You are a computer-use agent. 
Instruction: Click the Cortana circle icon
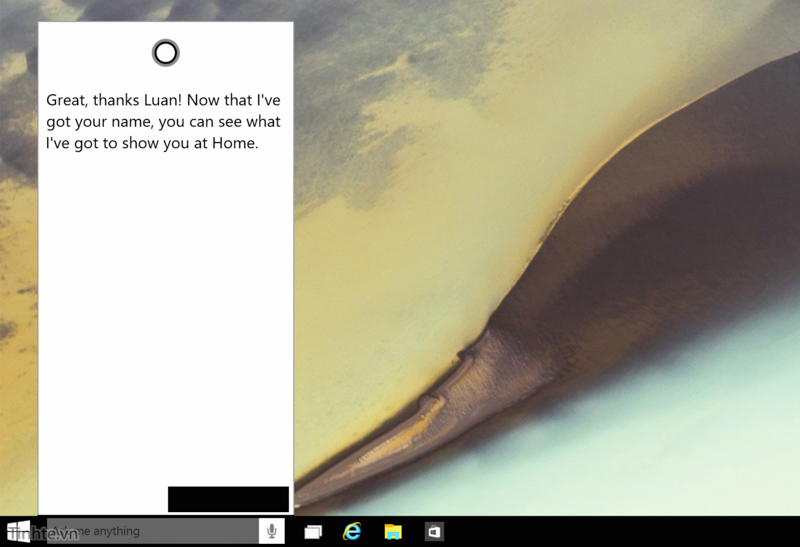pyautogui.click(x=165, y=53)
